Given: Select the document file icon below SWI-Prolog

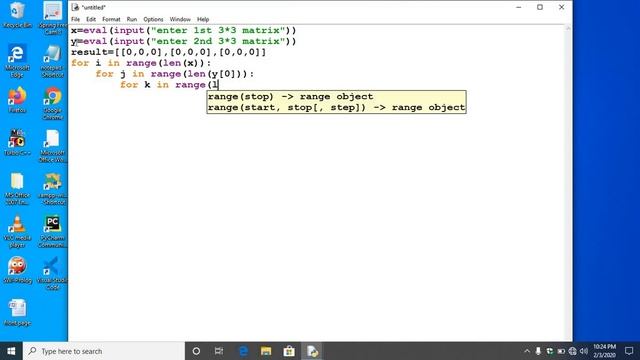Looking at the screenshot, I should (17, 313).
